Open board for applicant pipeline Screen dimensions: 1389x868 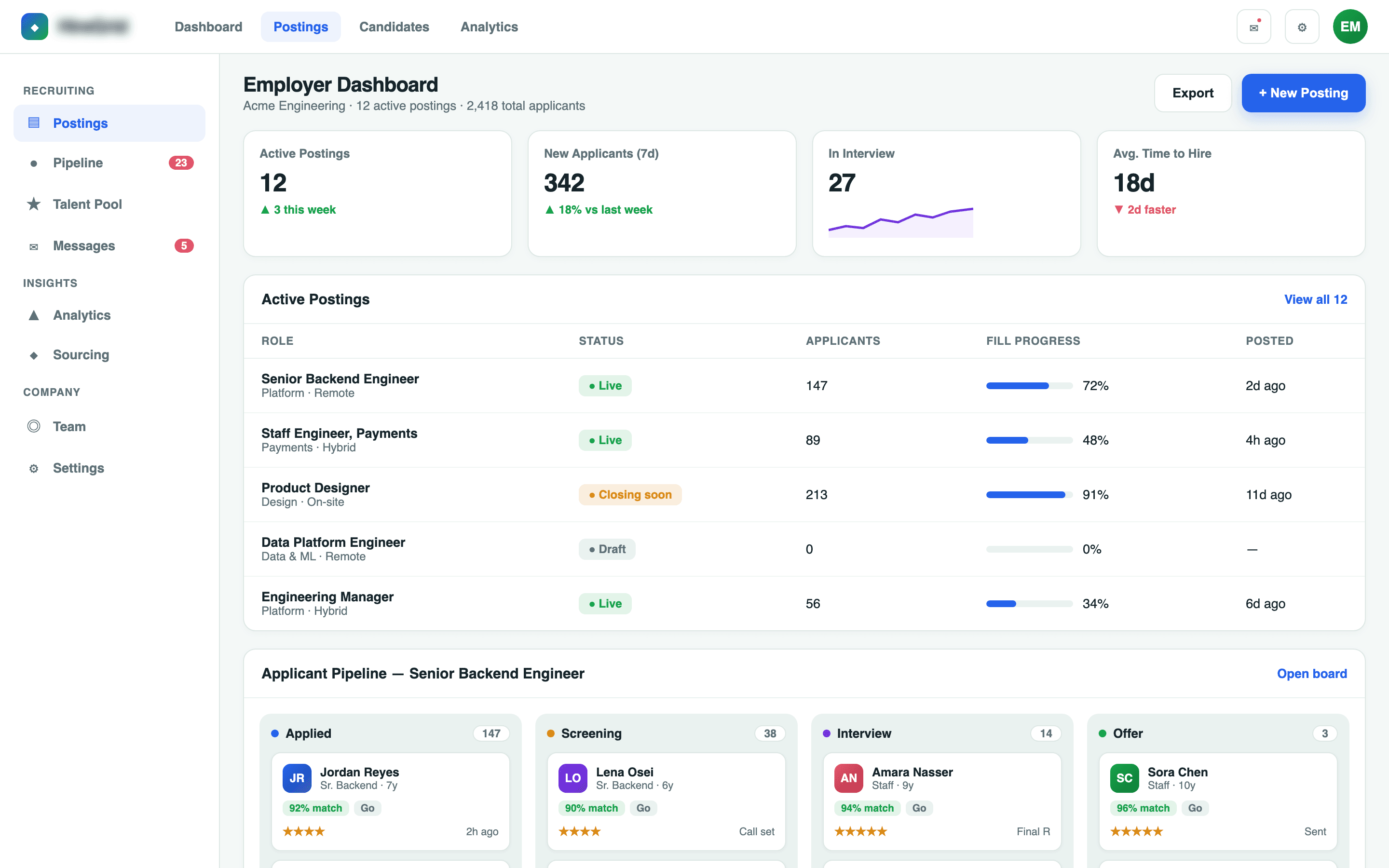tap(1312, 674)
